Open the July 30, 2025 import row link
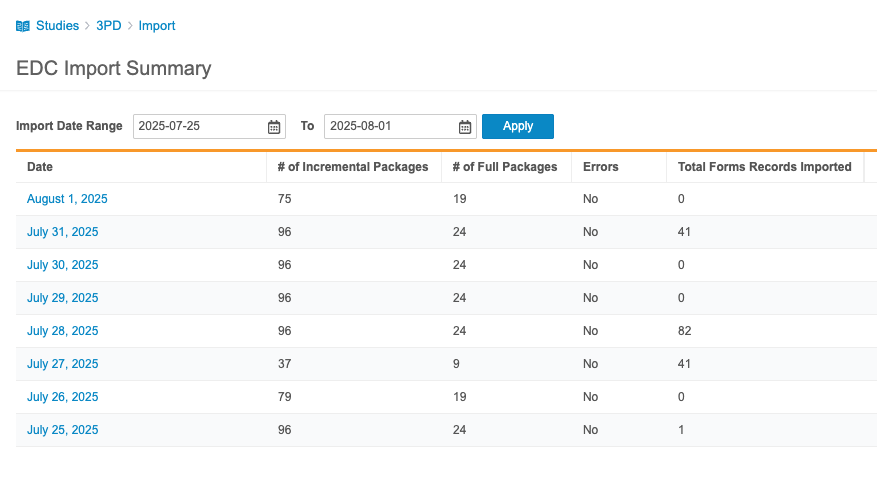877x496 pixels. click(62, 265)
